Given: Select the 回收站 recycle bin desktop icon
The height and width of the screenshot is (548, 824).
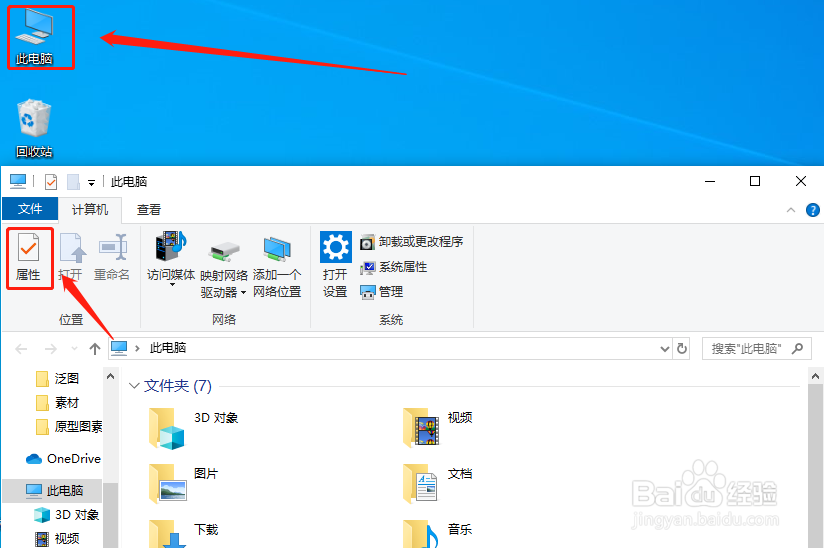Looking at the screenshot, I should click(34, 129).
